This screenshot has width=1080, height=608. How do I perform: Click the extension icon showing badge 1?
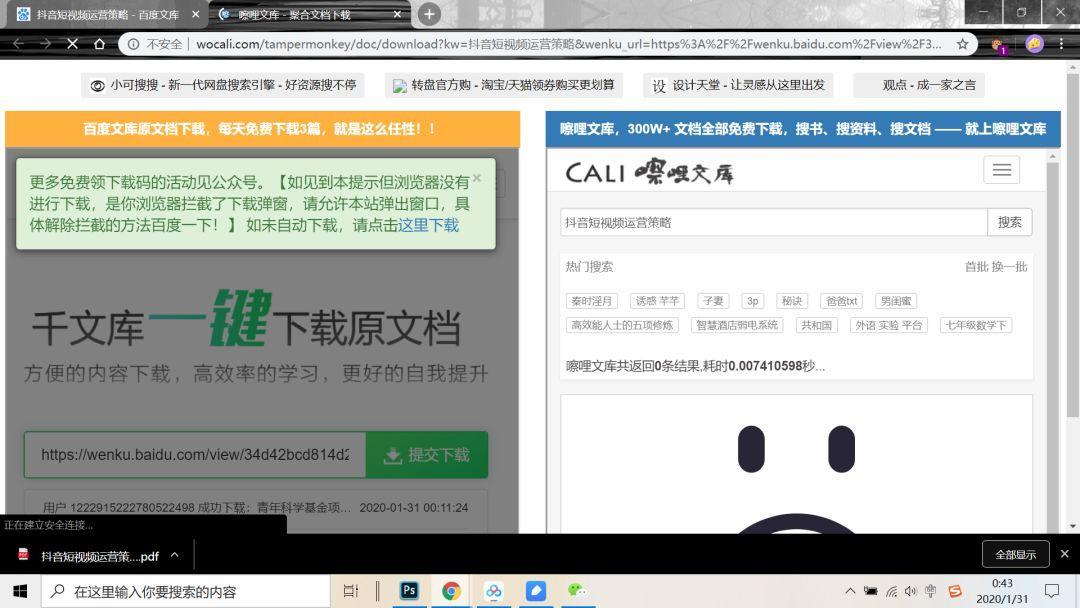click(x=999, y=44)
